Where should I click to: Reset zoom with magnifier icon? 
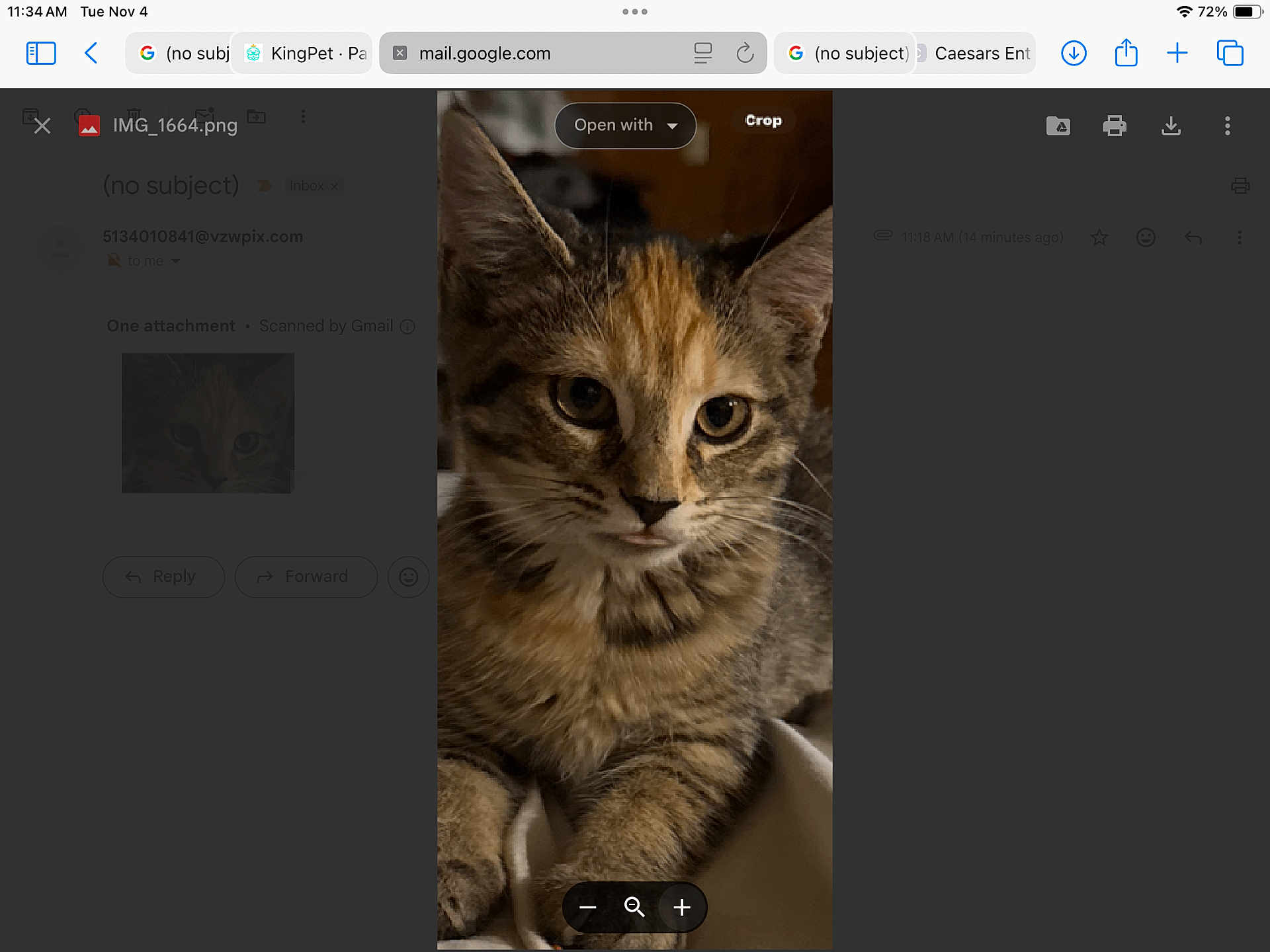pos(634,907)
